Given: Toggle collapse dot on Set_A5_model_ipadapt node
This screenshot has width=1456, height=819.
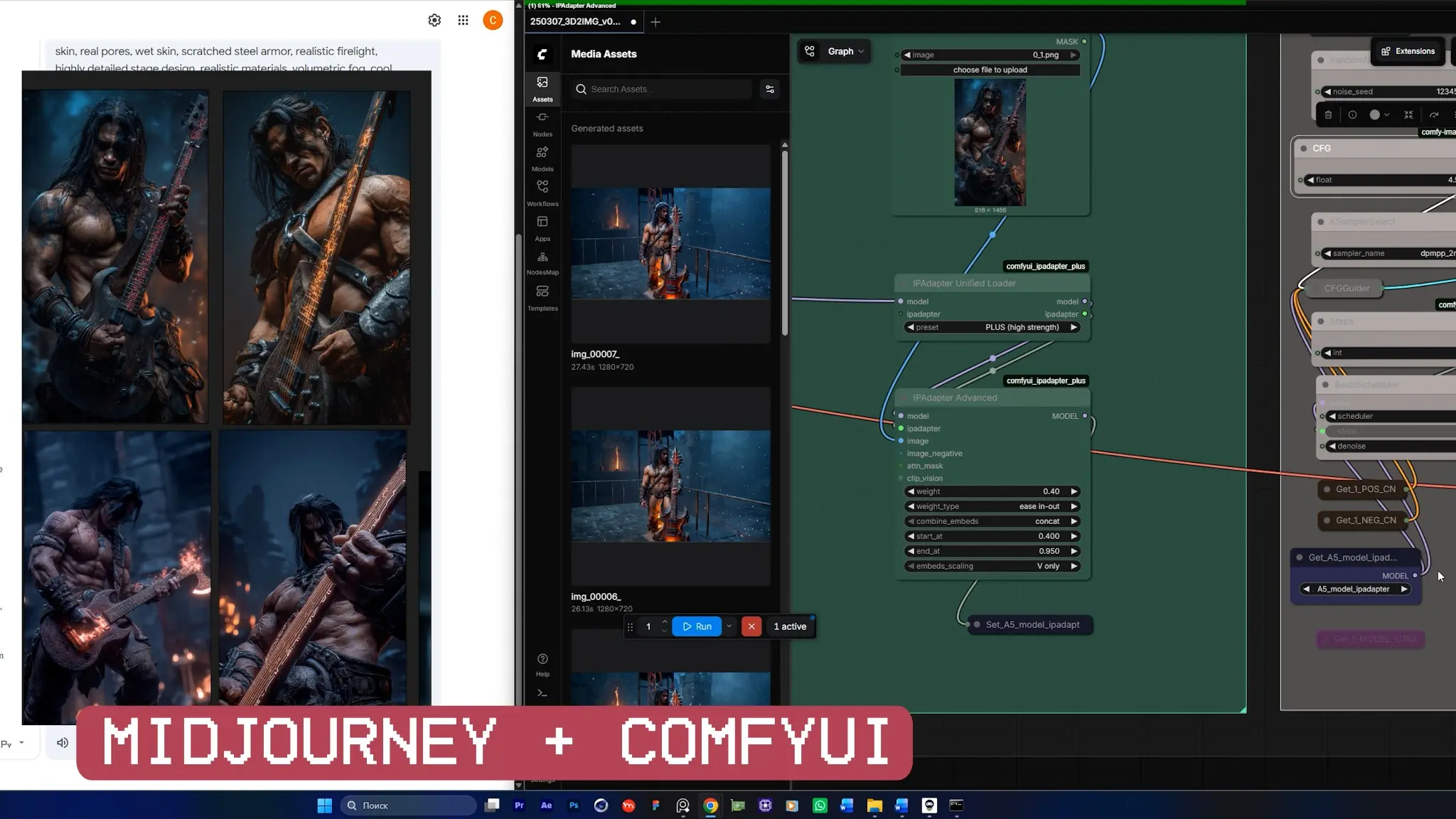Looking at the screenshot, I should tap(977, 625).
